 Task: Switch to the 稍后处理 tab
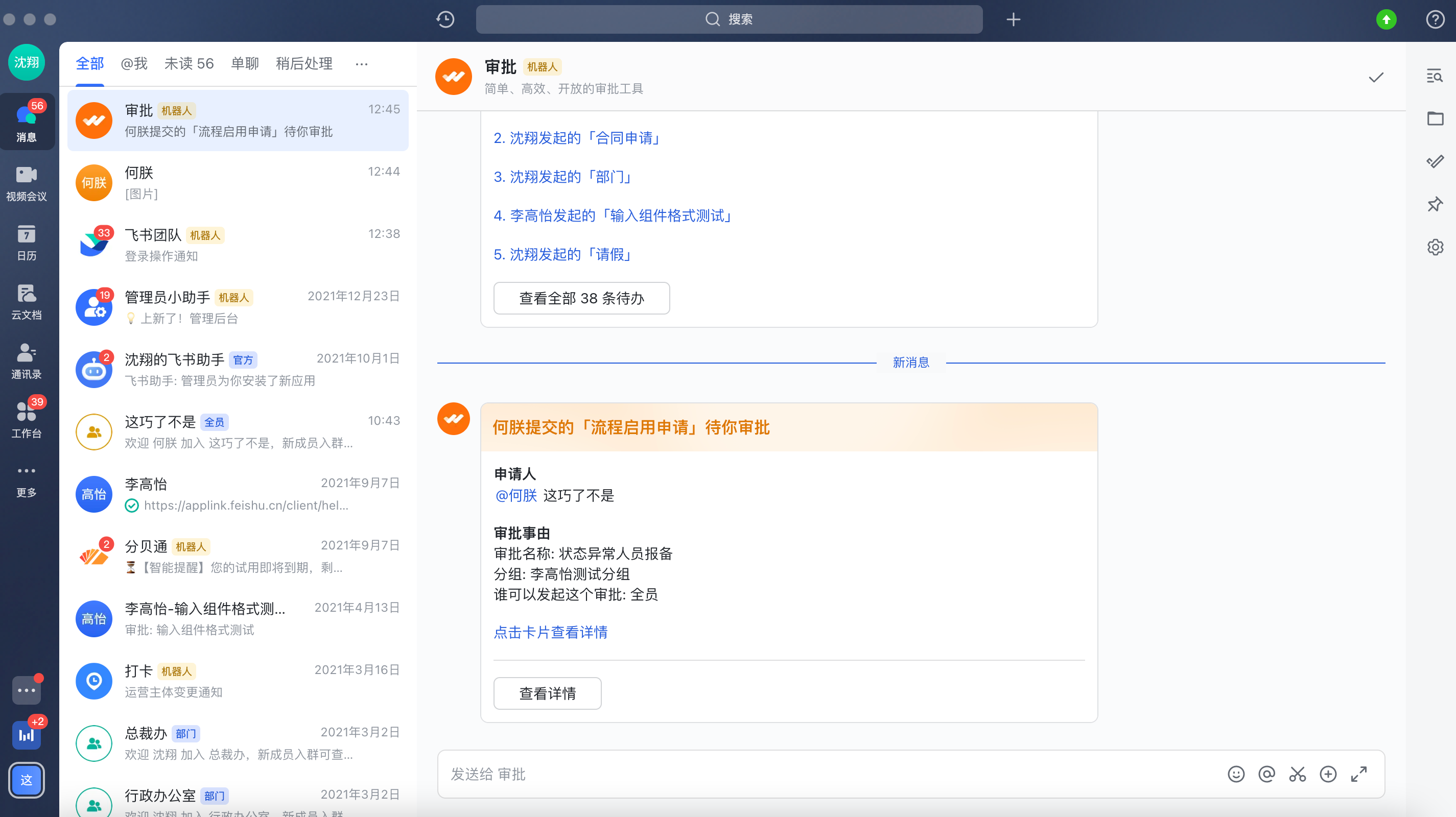[304, 63]
